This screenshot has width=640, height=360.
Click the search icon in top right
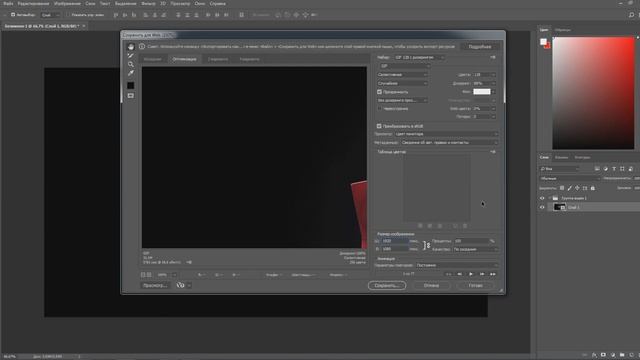pos(631,15)
